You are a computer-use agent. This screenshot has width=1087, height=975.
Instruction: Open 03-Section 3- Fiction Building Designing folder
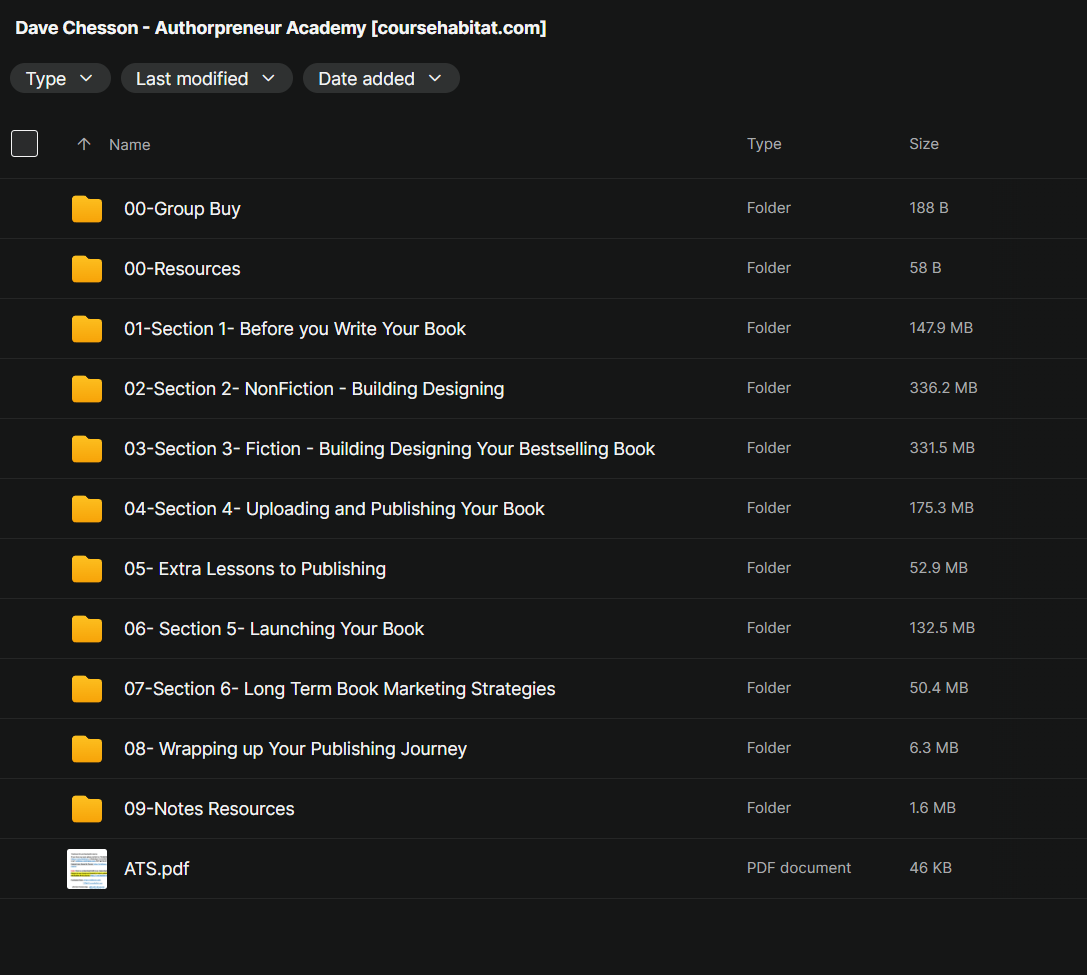click(390, 449)
